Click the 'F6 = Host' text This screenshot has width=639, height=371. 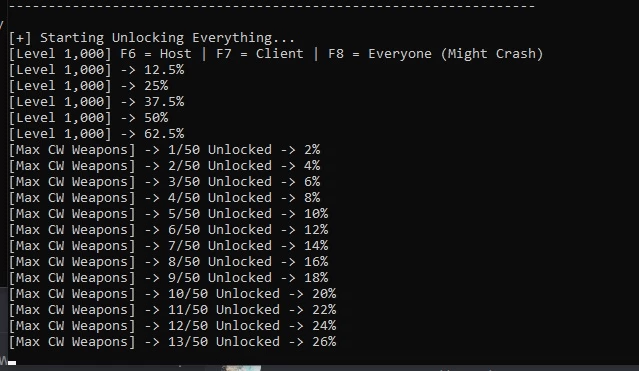click(x=156, y=54)
